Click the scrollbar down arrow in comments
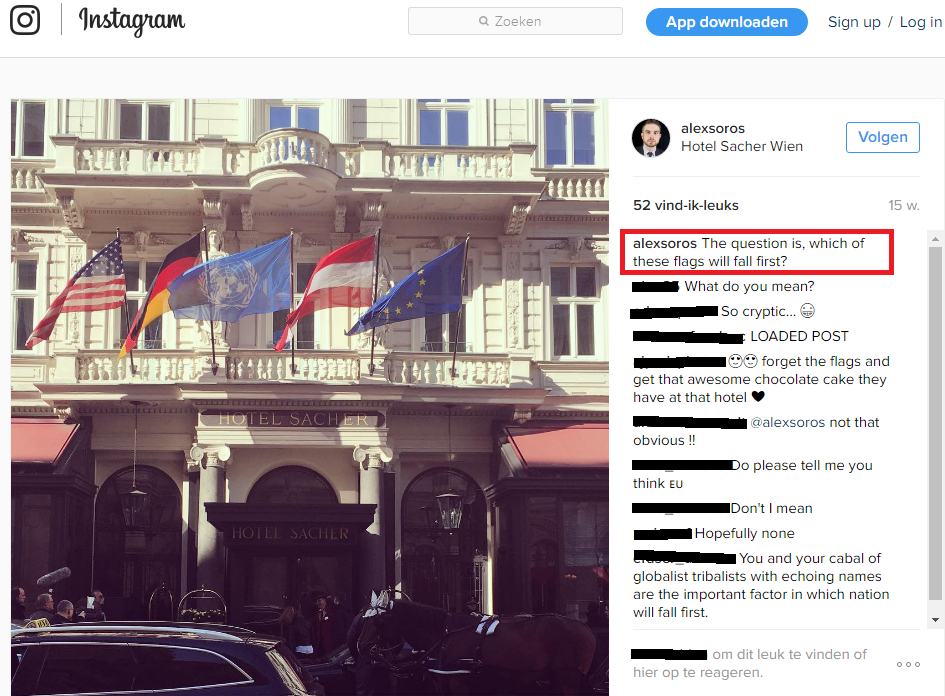 tap(935, 619)
